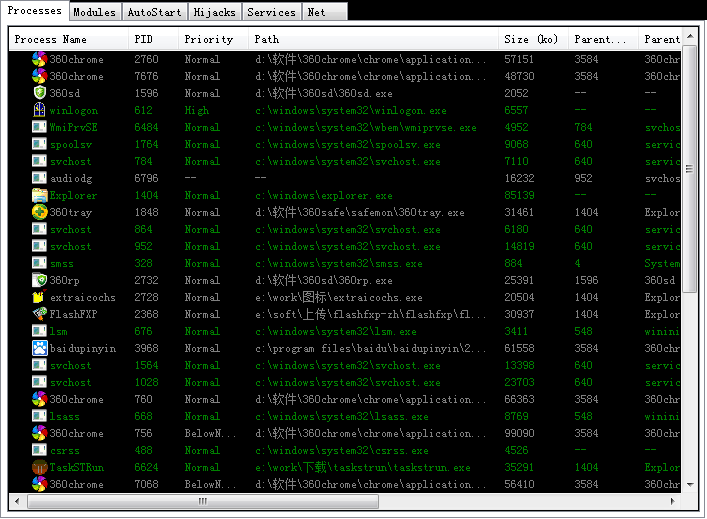The image size is (707, 519).
Task: Click path of 360tray.exe
Action: pyautogui.click(x=360, y=212)
